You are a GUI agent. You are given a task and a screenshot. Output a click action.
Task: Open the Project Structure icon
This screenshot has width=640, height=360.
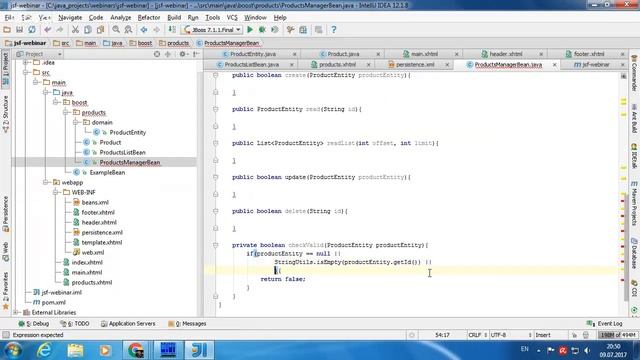click(303, 30)
